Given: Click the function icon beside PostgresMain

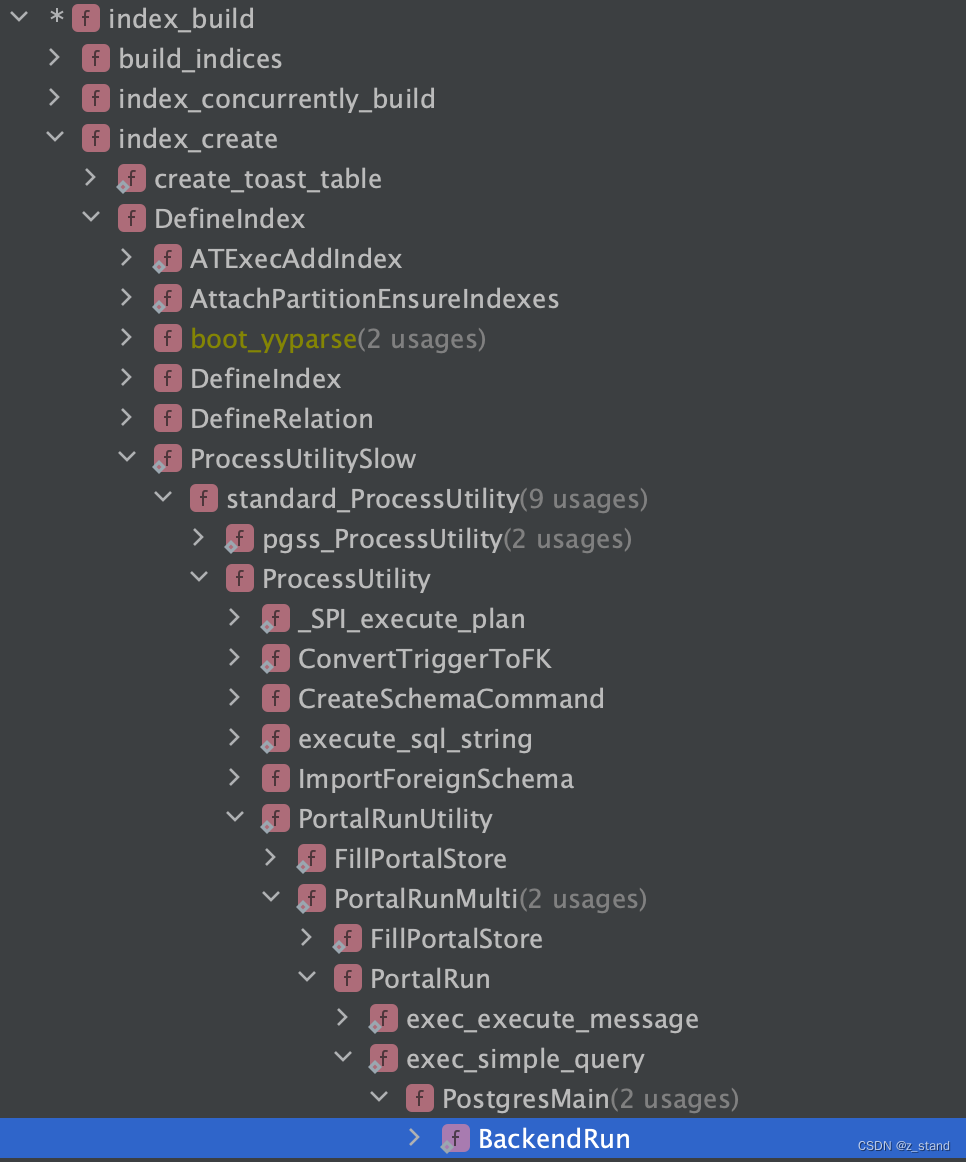Looking at the screenshot, I should click(x=419, y=1098).
